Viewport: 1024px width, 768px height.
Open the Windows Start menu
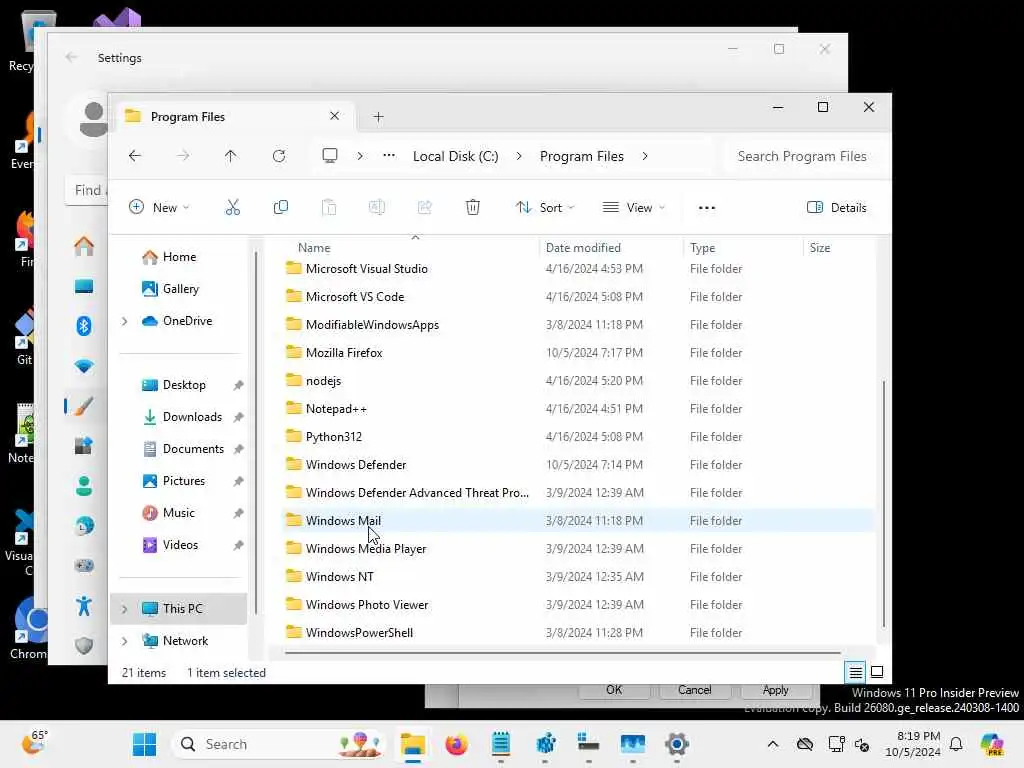click(144, 744)
